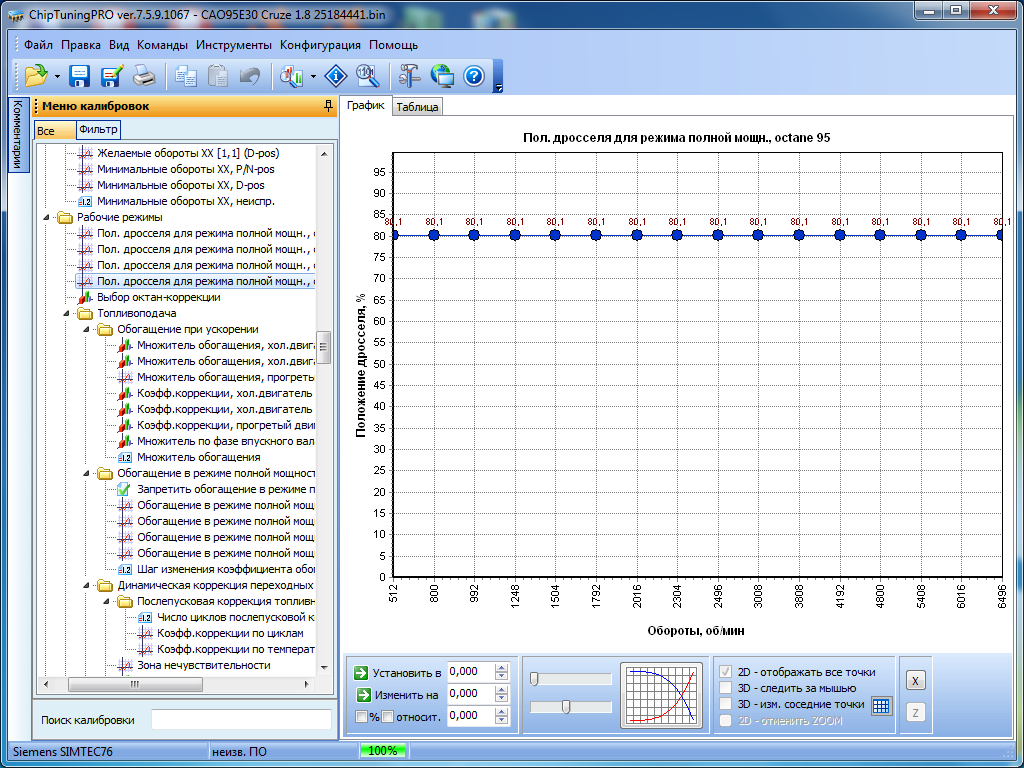Check the 'относит.' checkbox
Viewport: 1024px width, 768px height.
point(388,716)
